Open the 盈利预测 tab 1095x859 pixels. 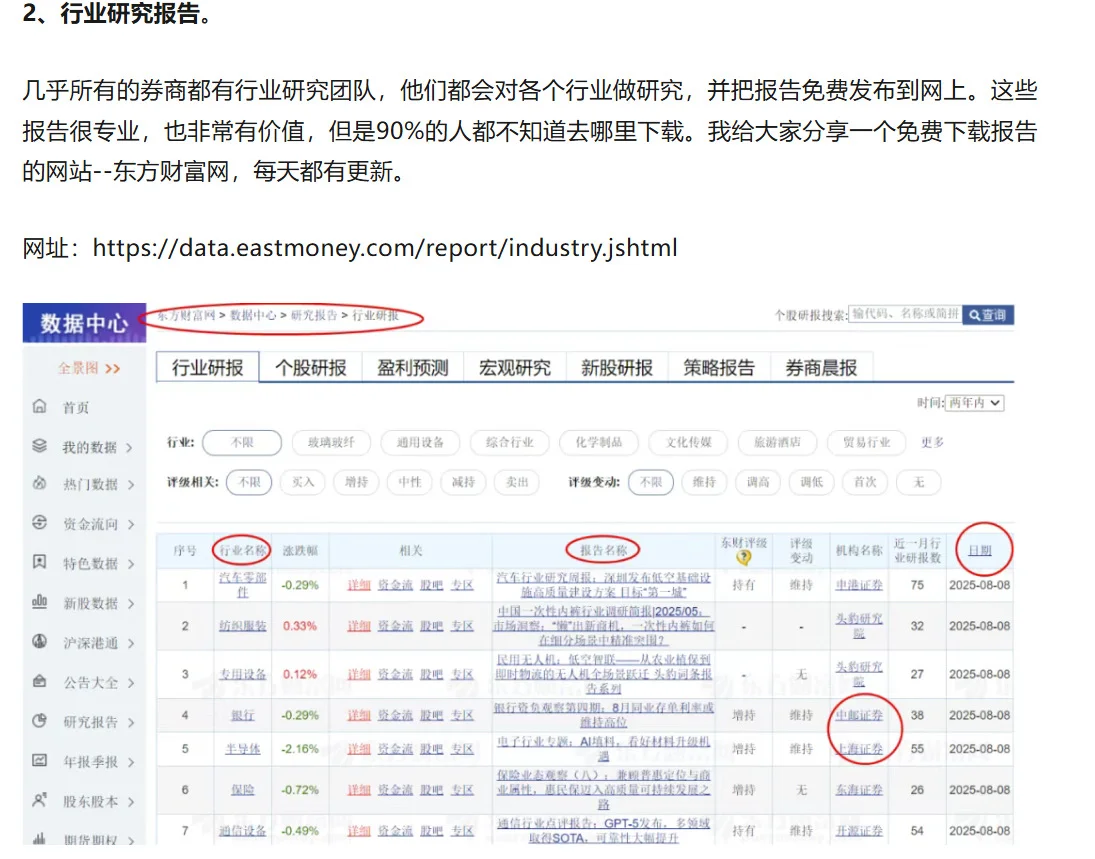click(413, 367)
